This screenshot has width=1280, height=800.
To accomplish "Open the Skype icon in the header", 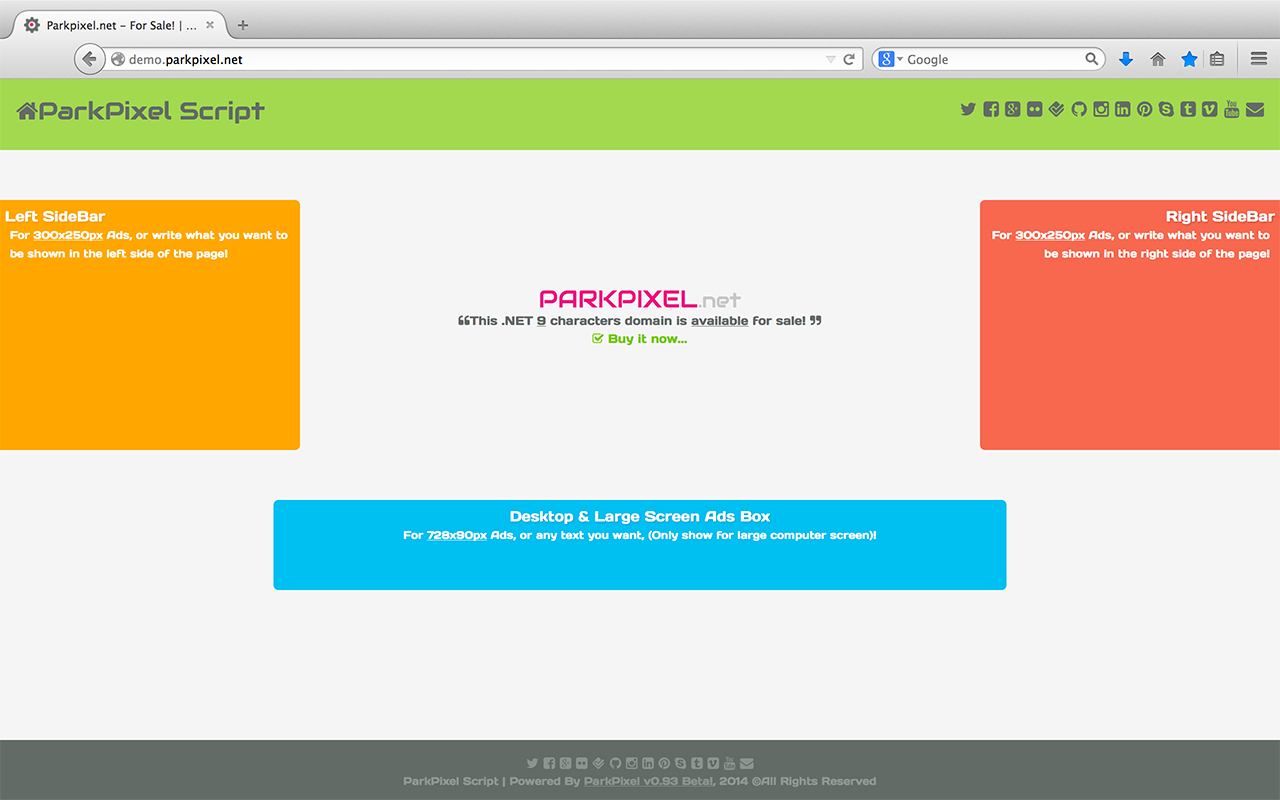I will pyautogui.click(x=1166, y=110).
